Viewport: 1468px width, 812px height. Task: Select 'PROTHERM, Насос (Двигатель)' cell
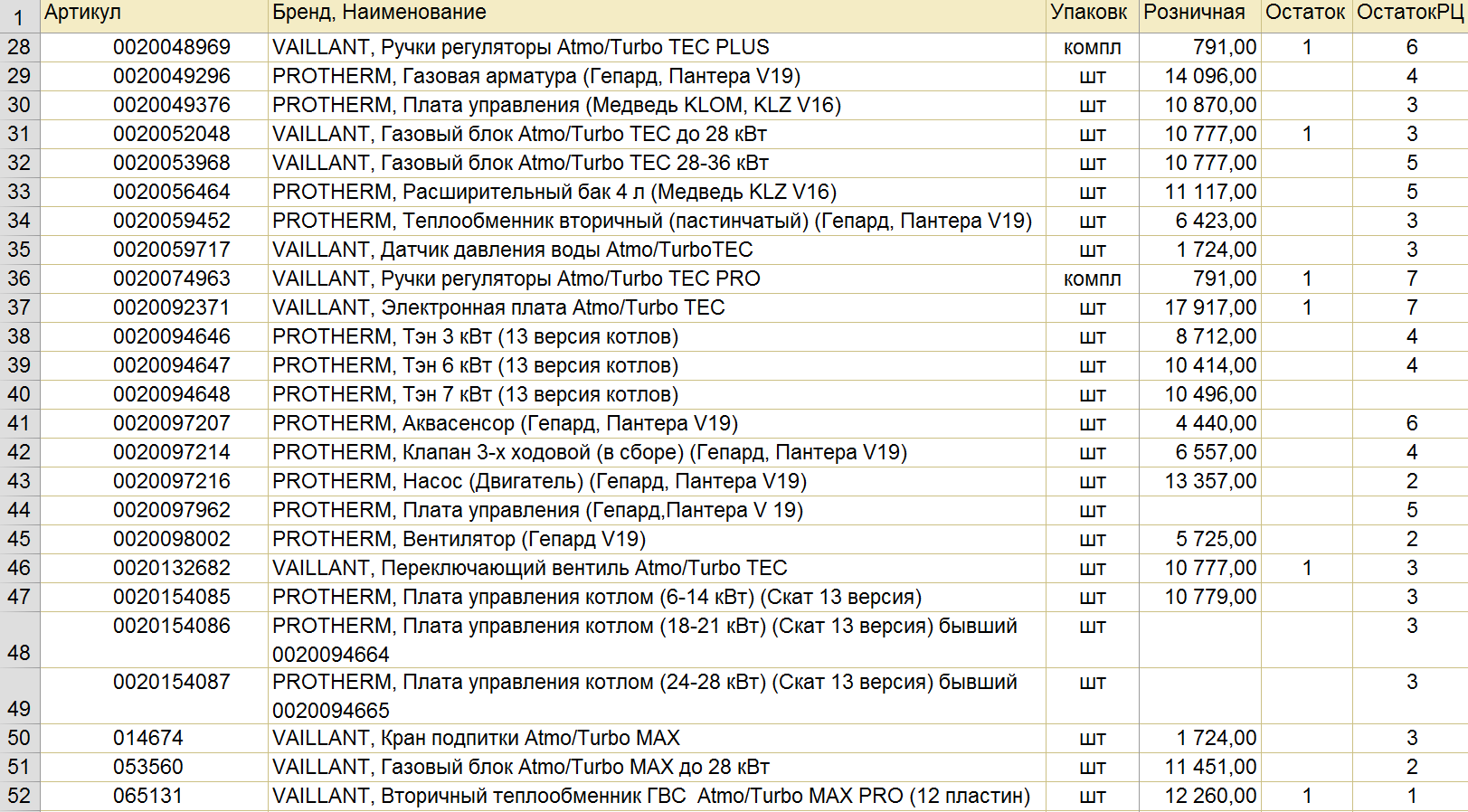657,481
